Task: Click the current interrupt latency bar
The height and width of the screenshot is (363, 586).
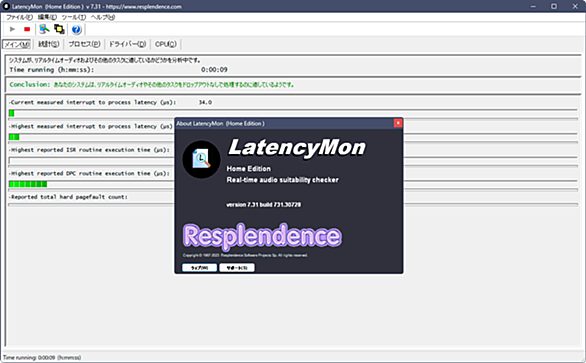Action: pyautogui.click(x=293, y=113)
